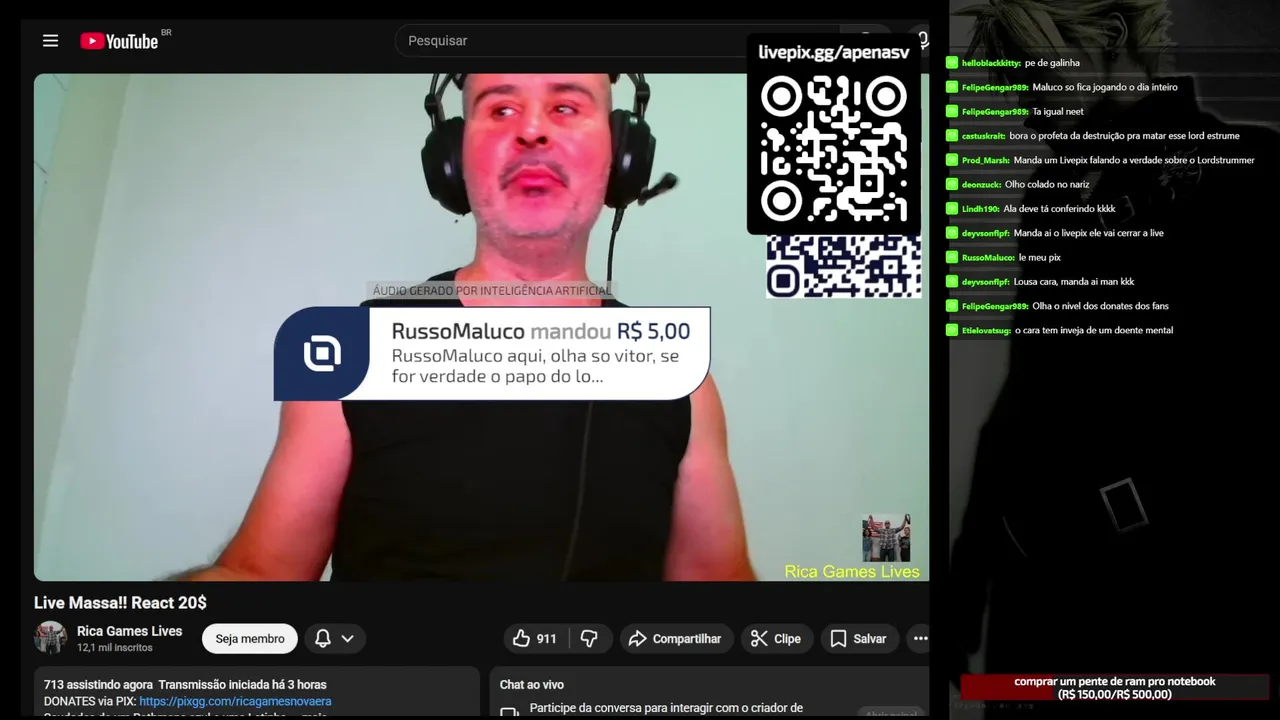Select the 12,1 mil inscritos subscriber count
Viewport: 1280px width, 720px height.
point(115,648)
